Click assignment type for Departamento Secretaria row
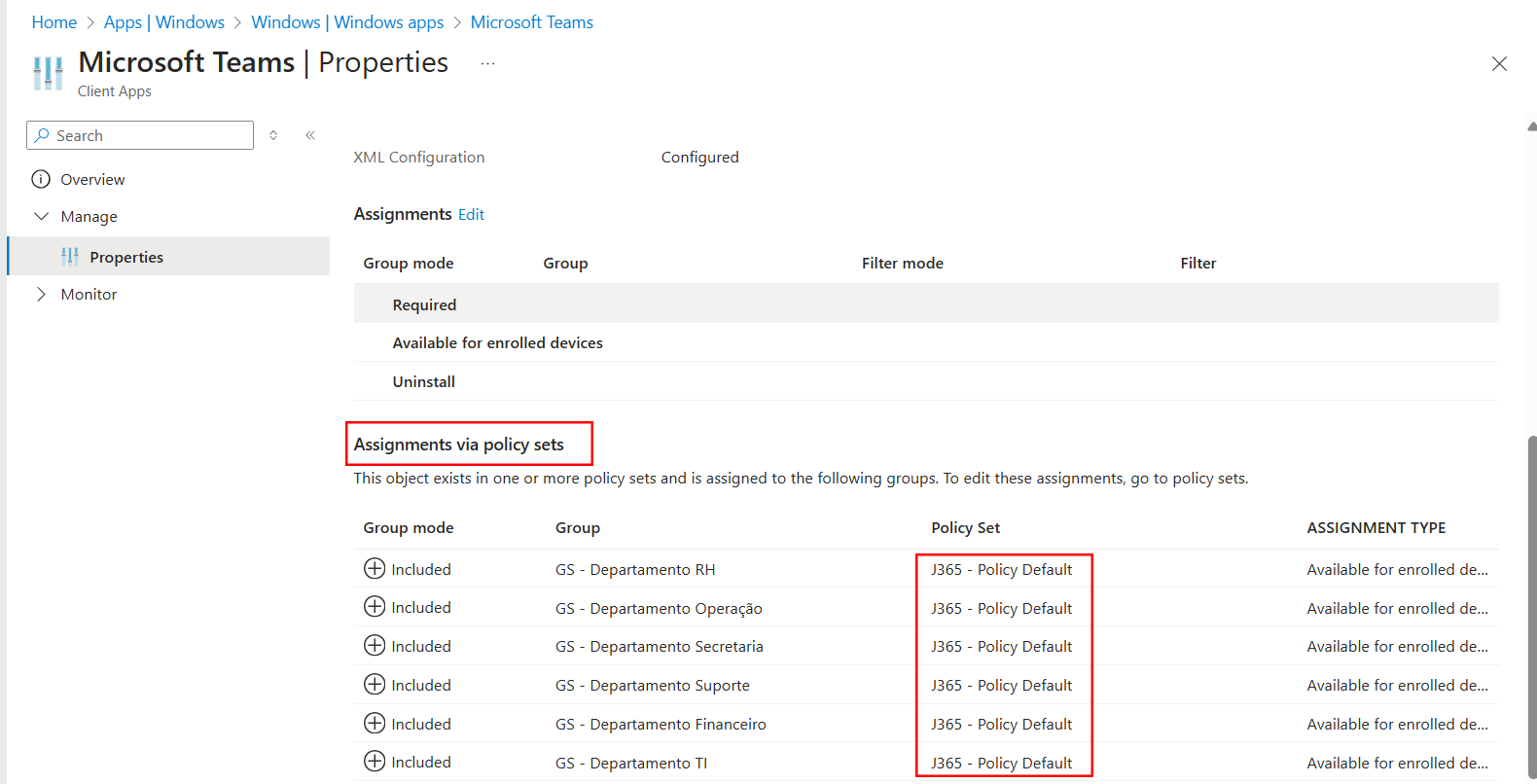This screenshot has width=1537, height=784. coord(1397,646)
